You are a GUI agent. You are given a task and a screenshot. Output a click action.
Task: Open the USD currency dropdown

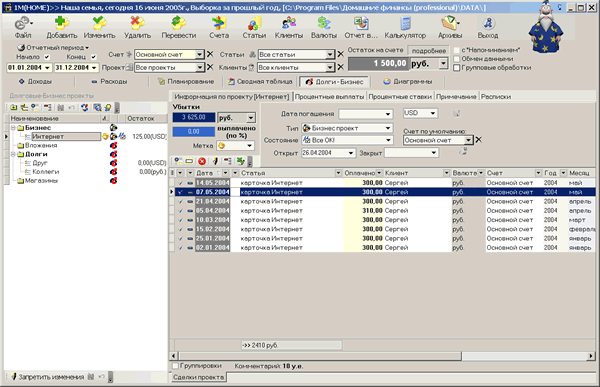[433, 113]
